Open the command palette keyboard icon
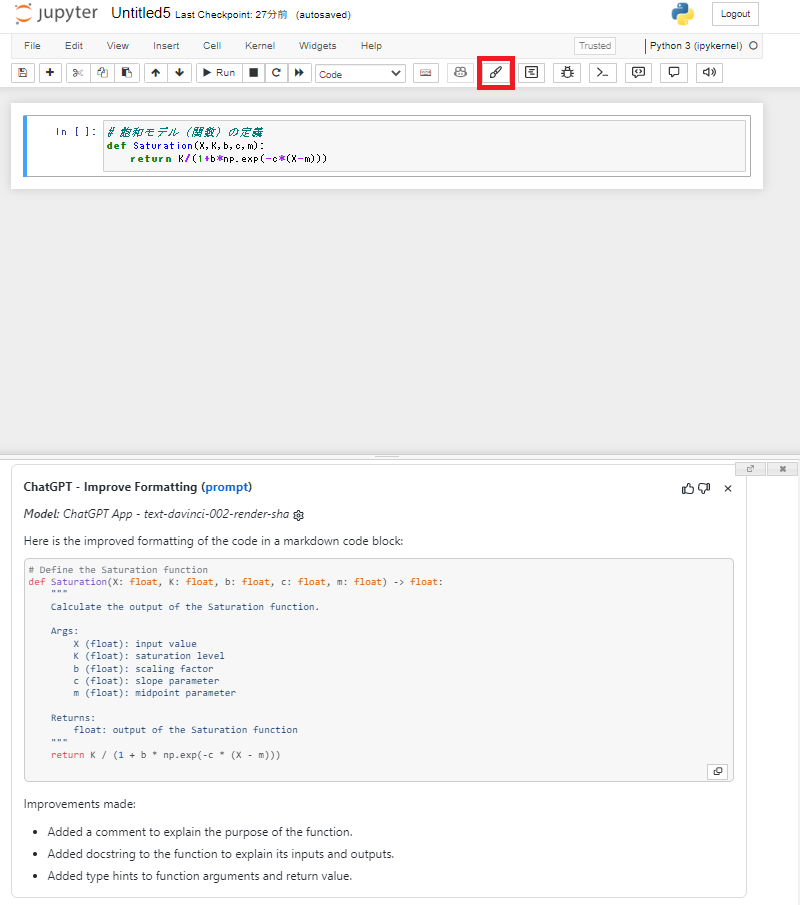The image size is (800, 905). pyautogui.click(x=425, y=73)
